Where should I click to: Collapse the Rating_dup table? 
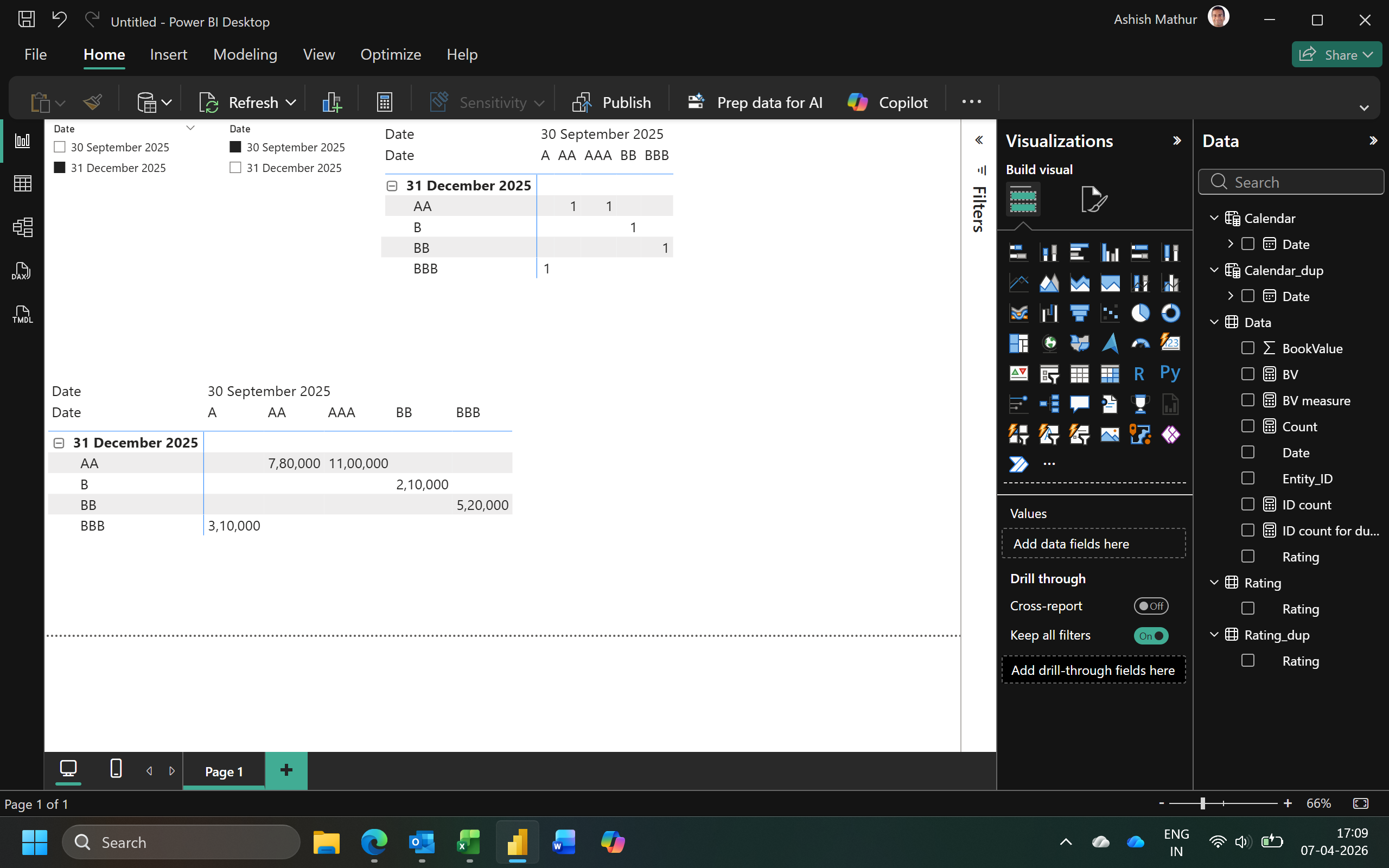pyautogui.click(x=1214, y=634)
